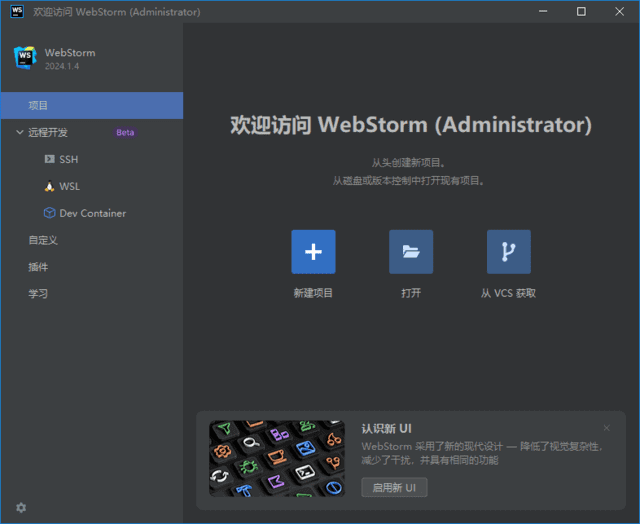This screenshot has width=640, height=524.
Task: Click the 从 VCS 获取 label
Action: tap(508, 293)
